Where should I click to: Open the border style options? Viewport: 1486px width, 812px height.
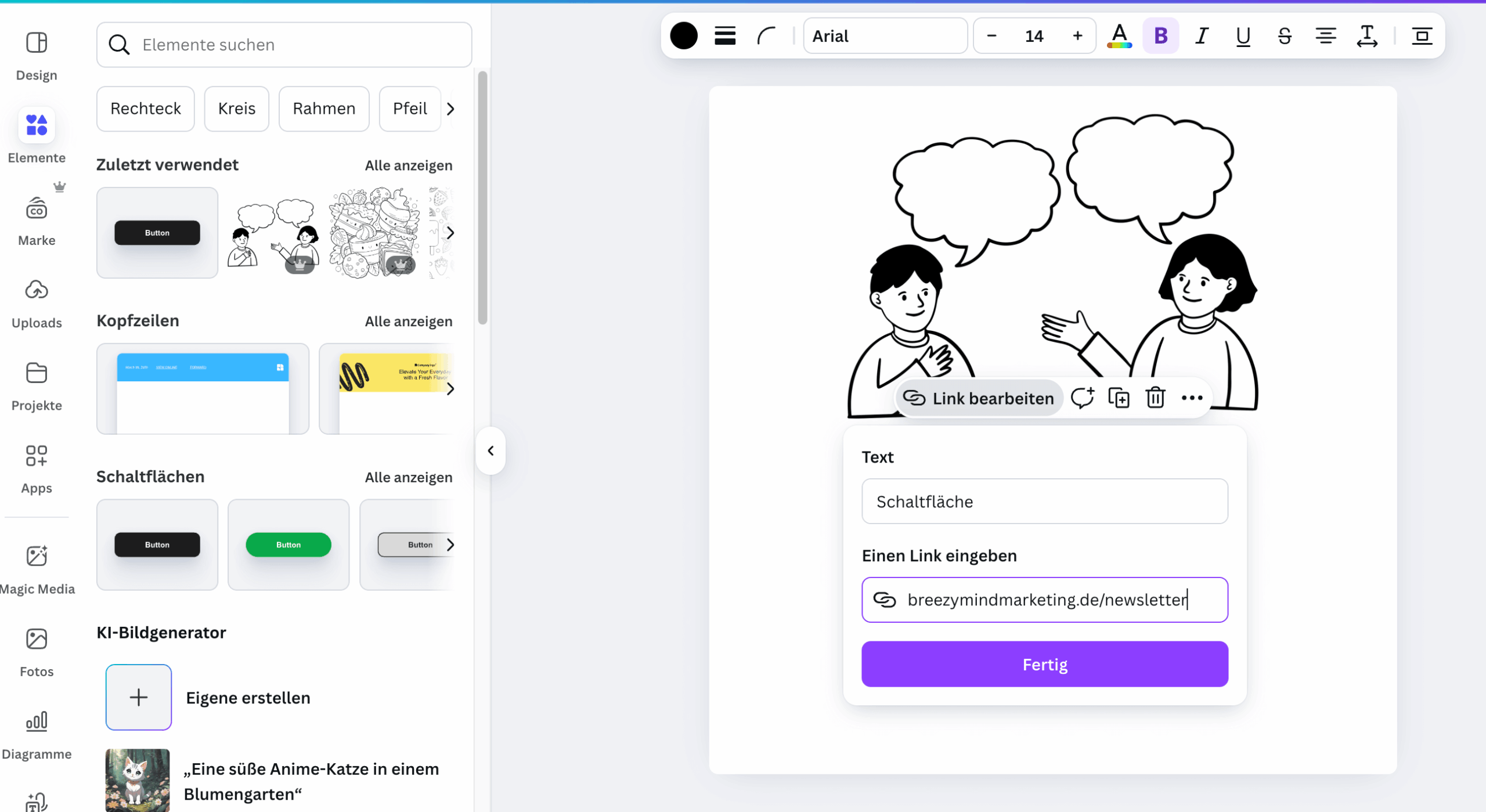725,36
